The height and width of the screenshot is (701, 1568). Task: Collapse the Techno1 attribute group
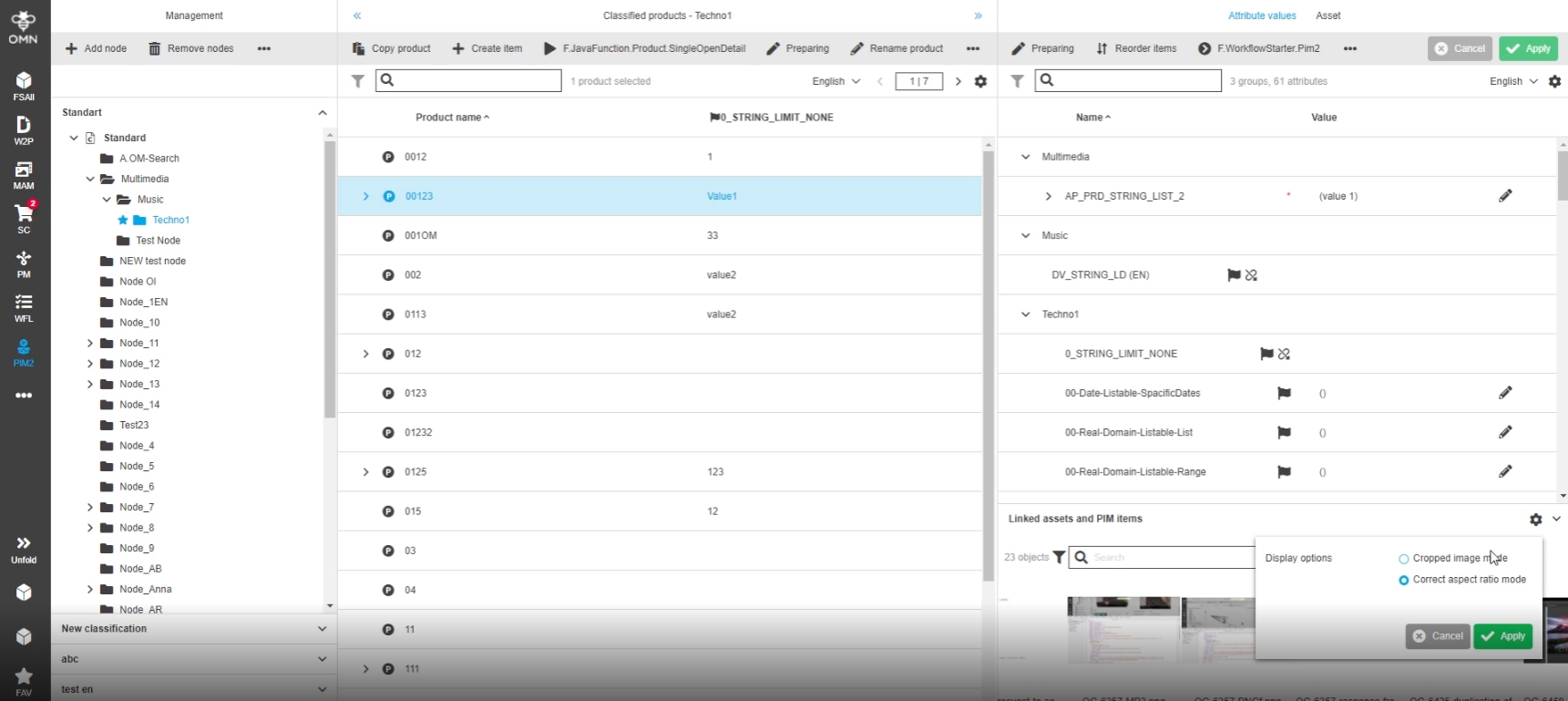(1026, 314)
